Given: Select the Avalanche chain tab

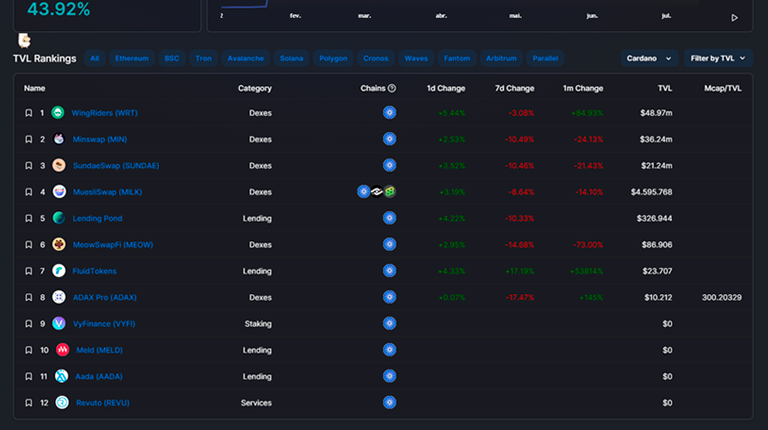Looking at the screenshot, I should pos(245,58).
